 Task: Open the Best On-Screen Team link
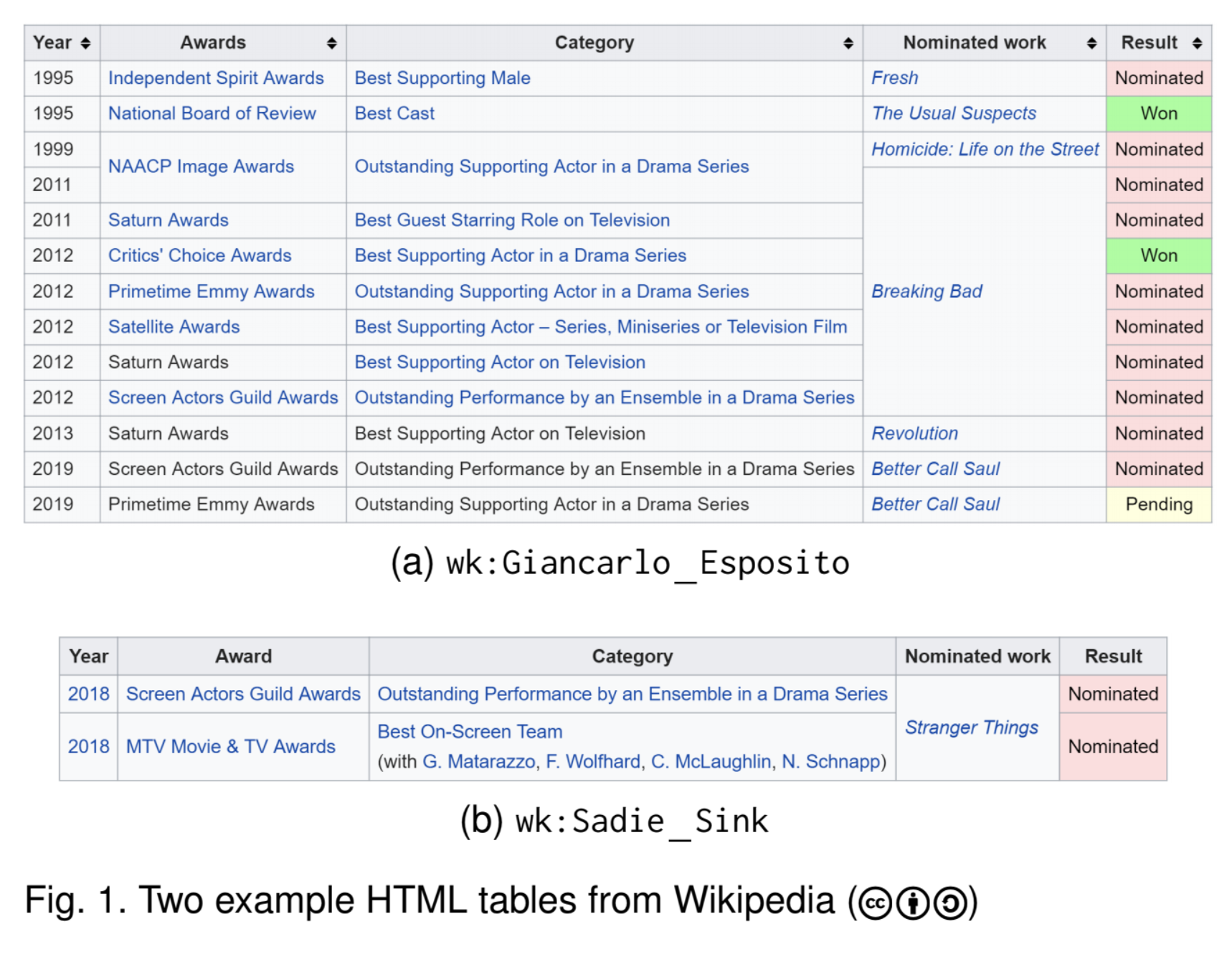470,732
